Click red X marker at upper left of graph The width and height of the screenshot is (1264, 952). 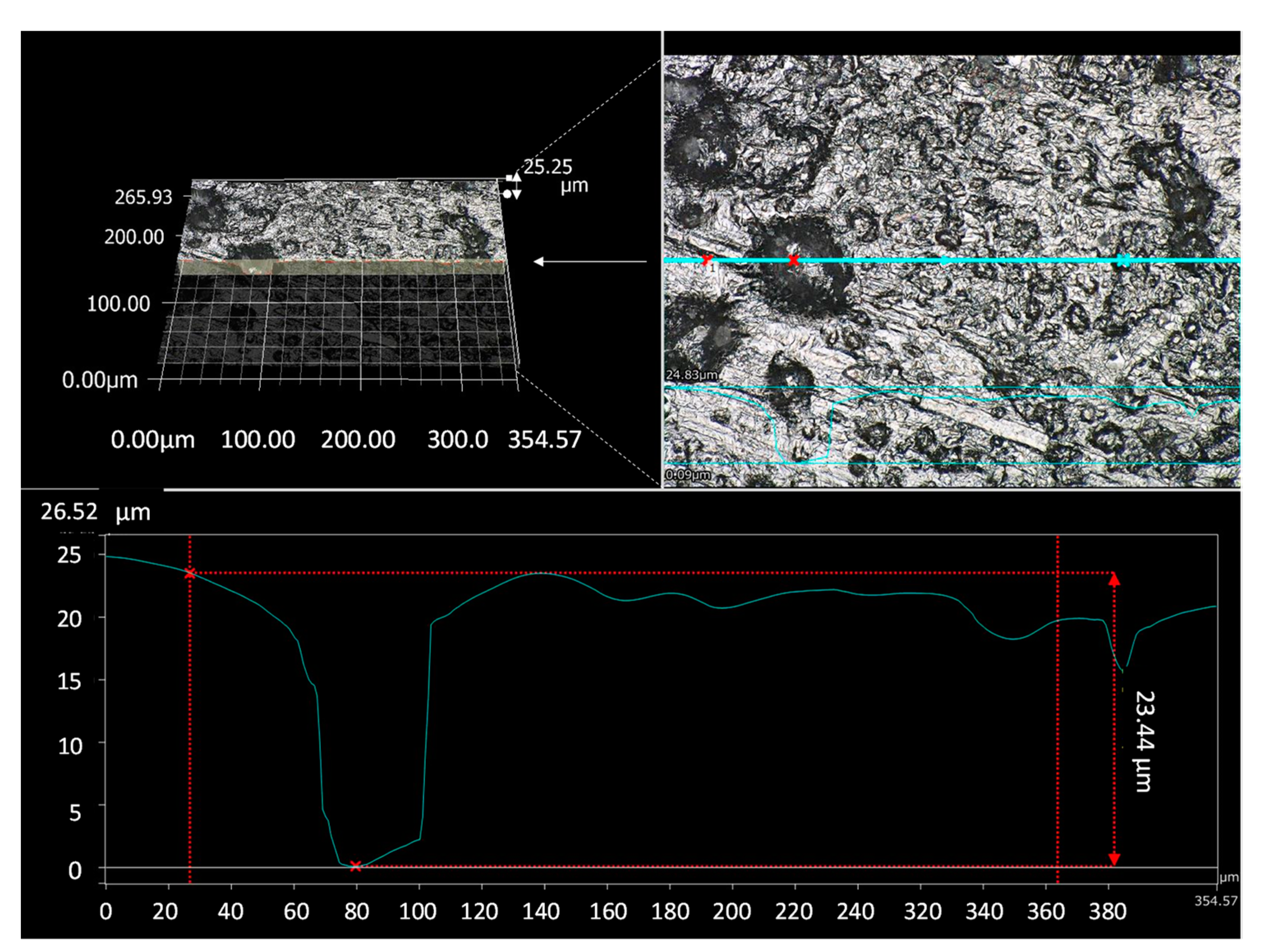[190, 573]
